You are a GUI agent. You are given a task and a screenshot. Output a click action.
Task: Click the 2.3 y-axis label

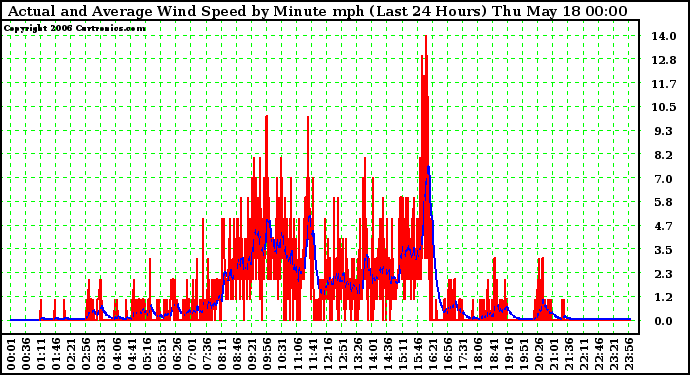coord(664,274)
